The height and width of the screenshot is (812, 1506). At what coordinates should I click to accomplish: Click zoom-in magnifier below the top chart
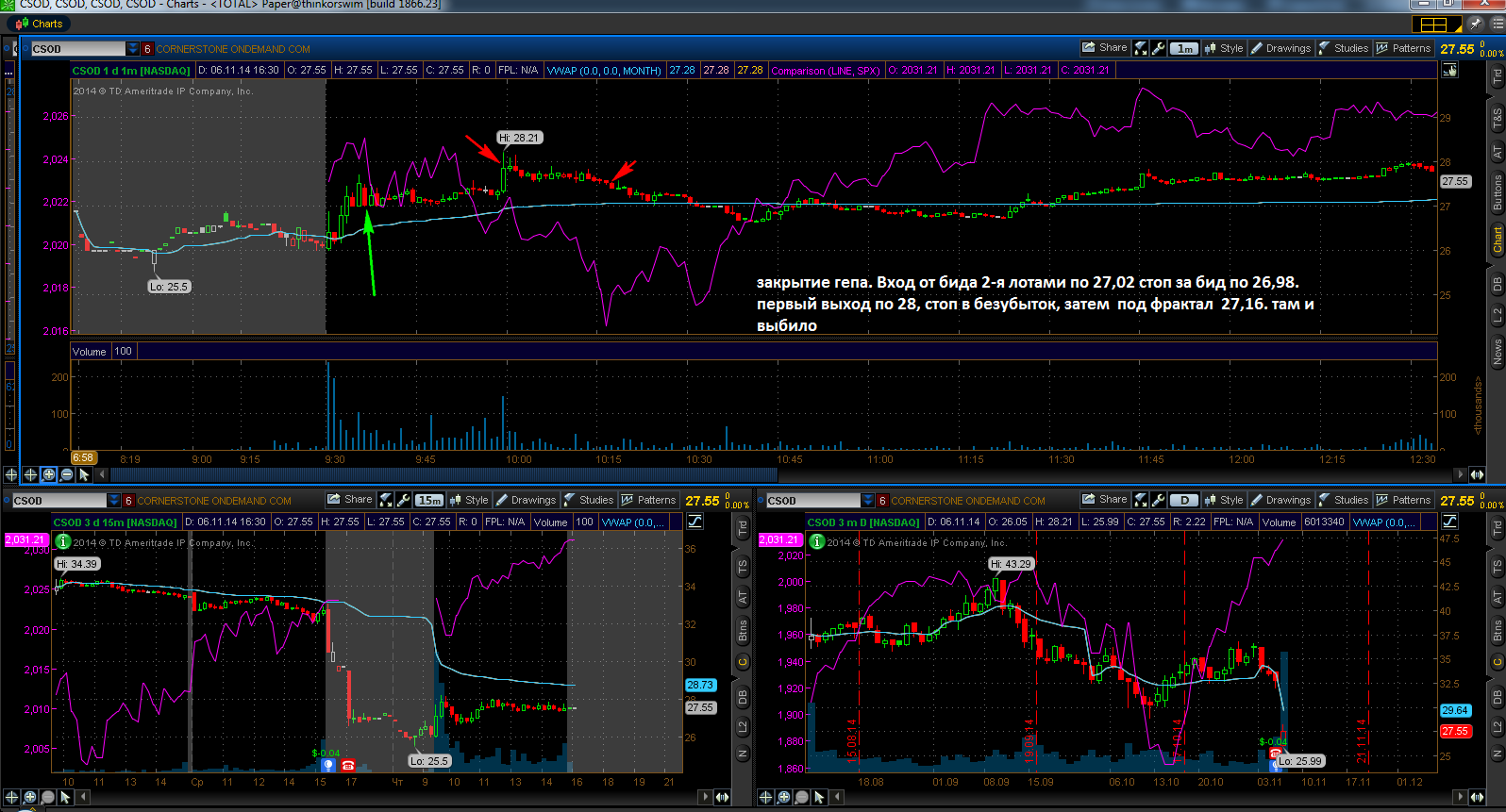[49, 475]
